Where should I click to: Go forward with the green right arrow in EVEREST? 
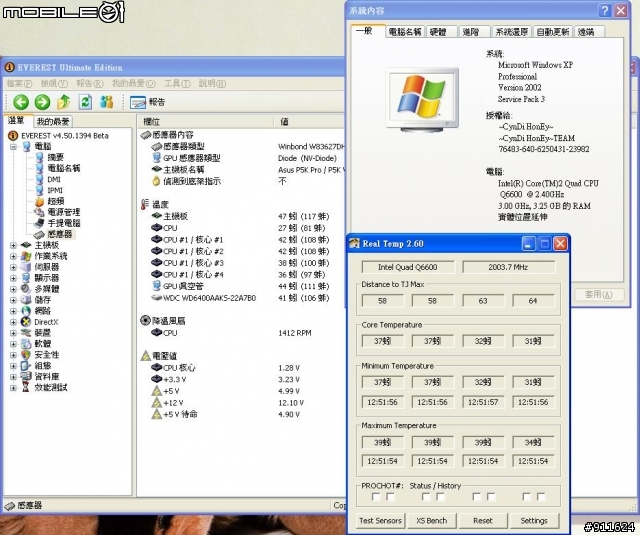point(42,102)
